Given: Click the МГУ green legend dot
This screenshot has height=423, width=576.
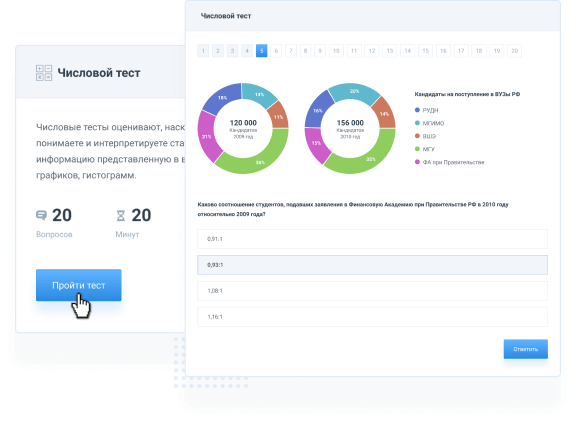Looking at the screenshot, I should pos(417,149).
